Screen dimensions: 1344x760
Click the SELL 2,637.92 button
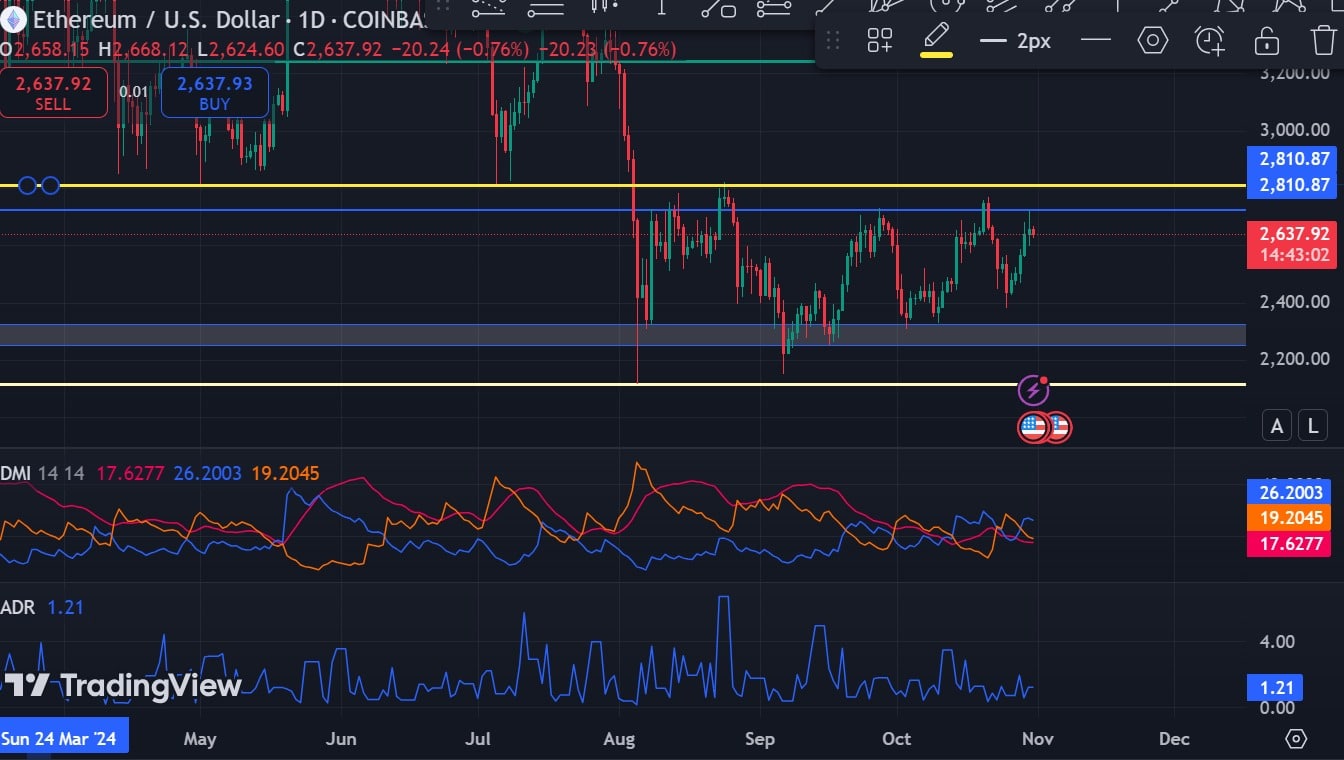coord(53,93)
